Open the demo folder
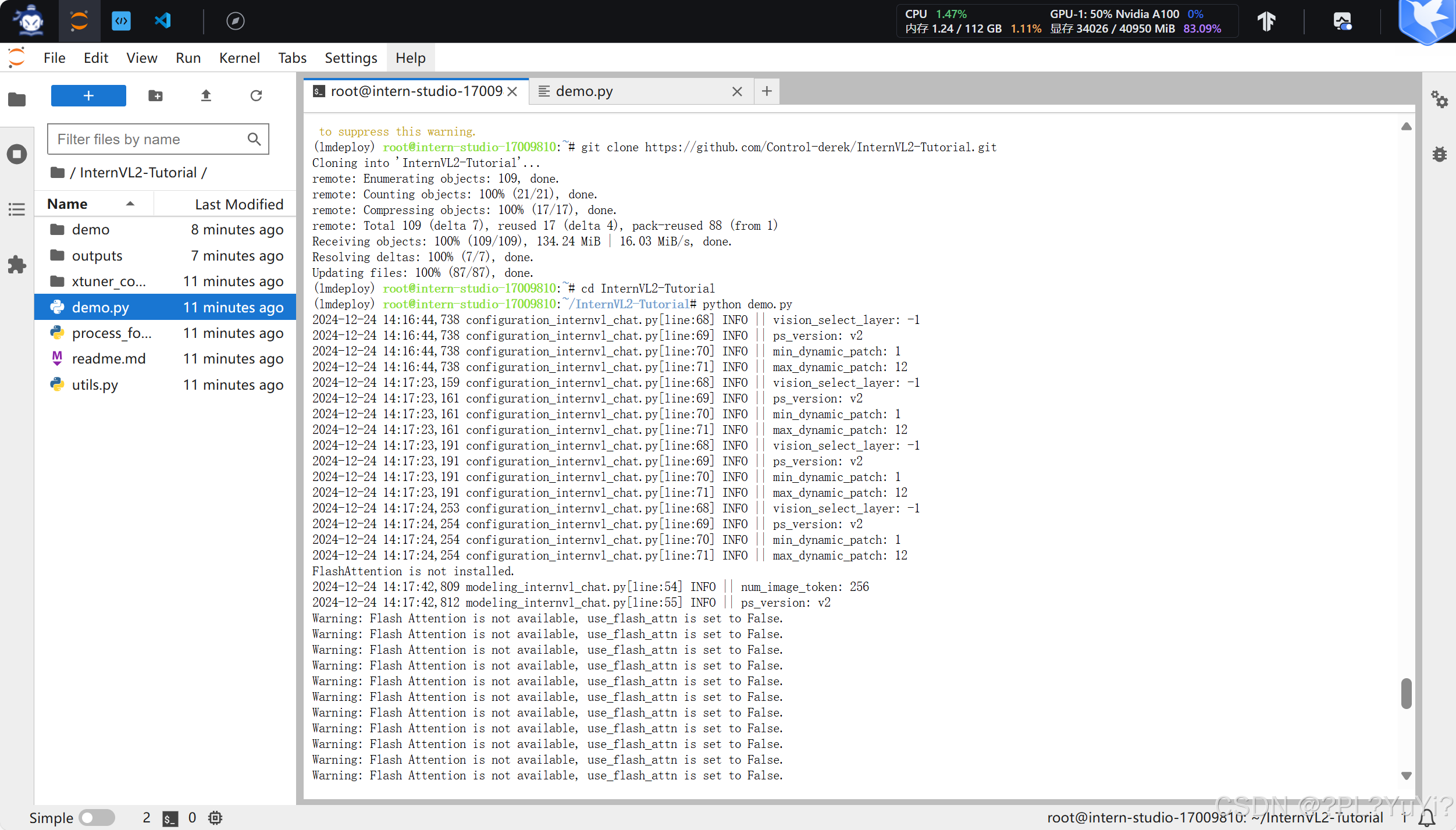Image resolution: width=1456 pixels, height=830 pixels. (x=90, y=230)
